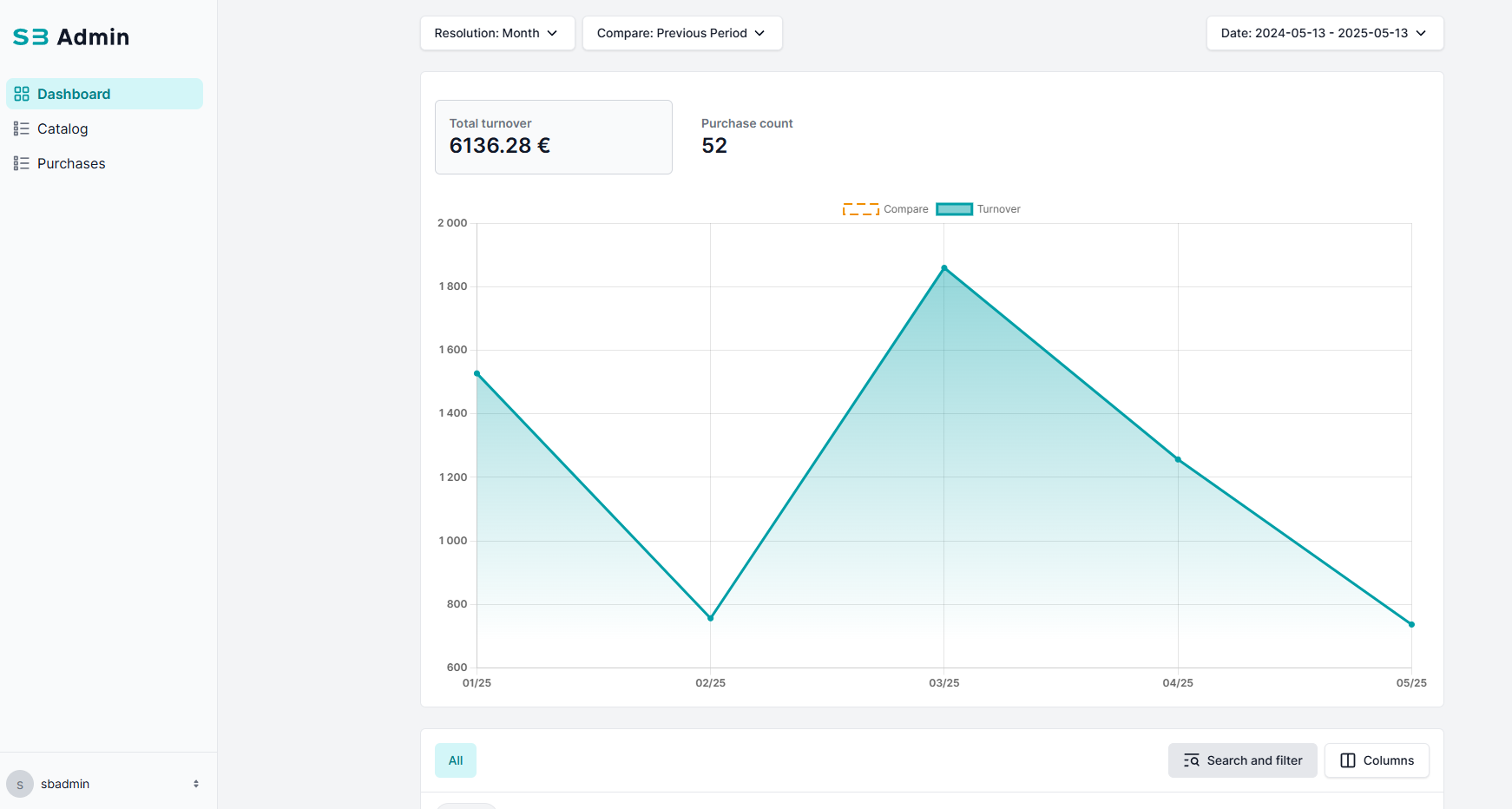Click the search filter magnifier icon

pos(1192,760)
